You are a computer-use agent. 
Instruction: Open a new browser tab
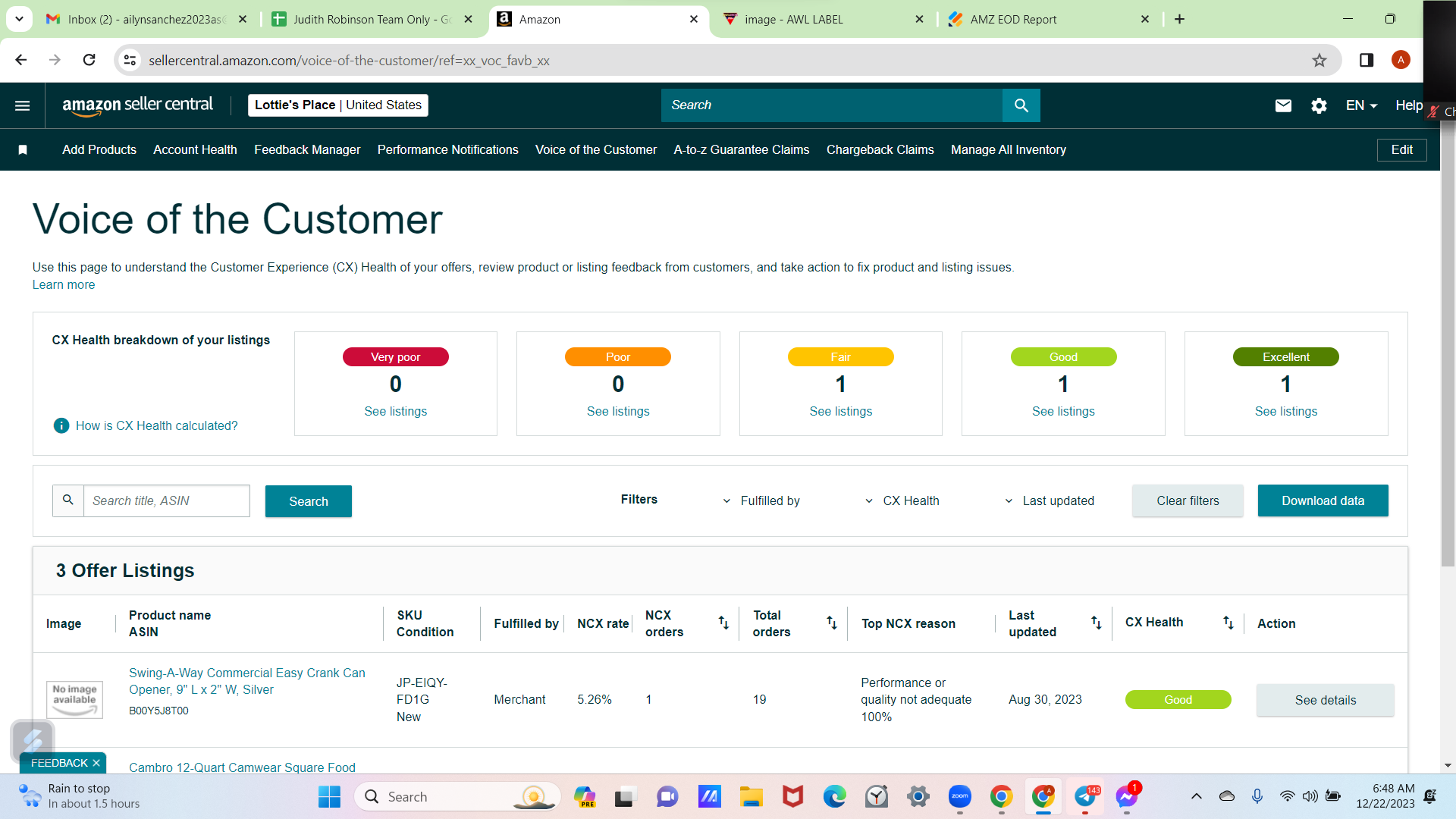coord(1179,19)
